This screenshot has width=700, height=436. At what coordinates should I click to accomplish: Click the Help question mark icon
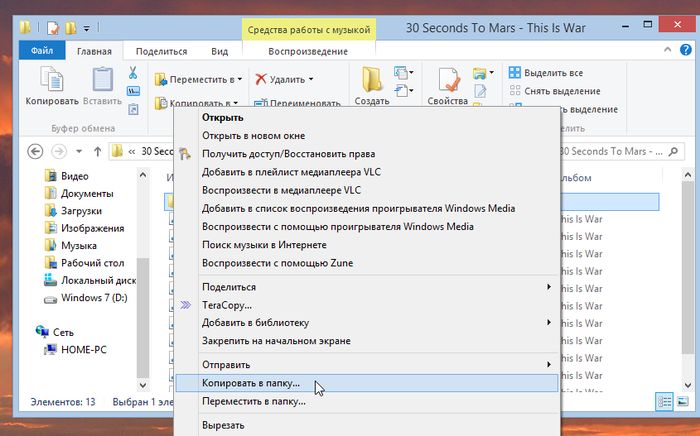click(686, 50)
